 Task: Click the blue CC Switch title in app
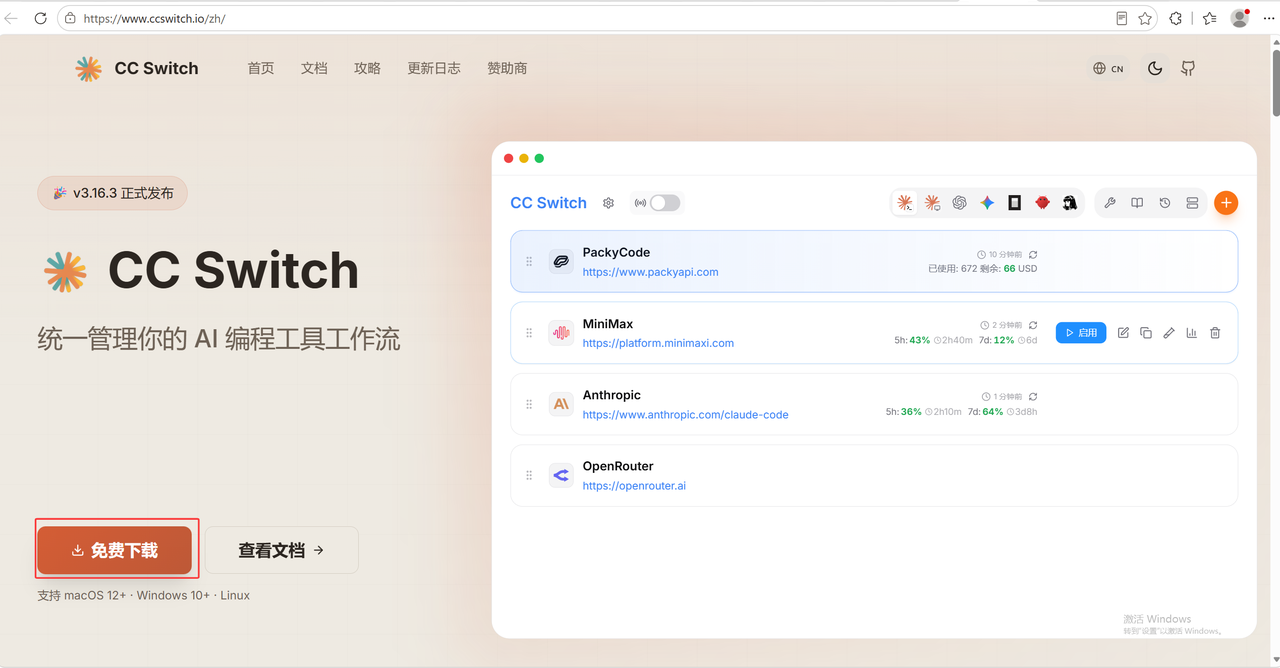[x=548, y=203]
